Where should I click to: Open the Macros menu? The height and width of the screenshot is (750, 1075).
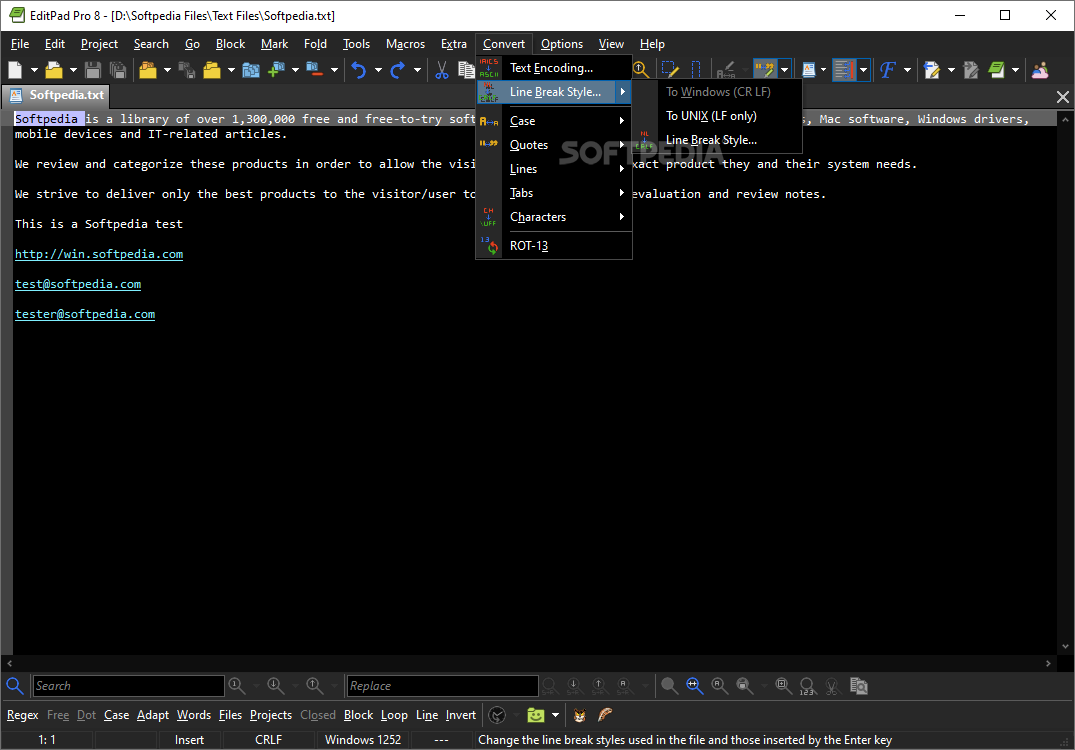(x=405, y=44)
